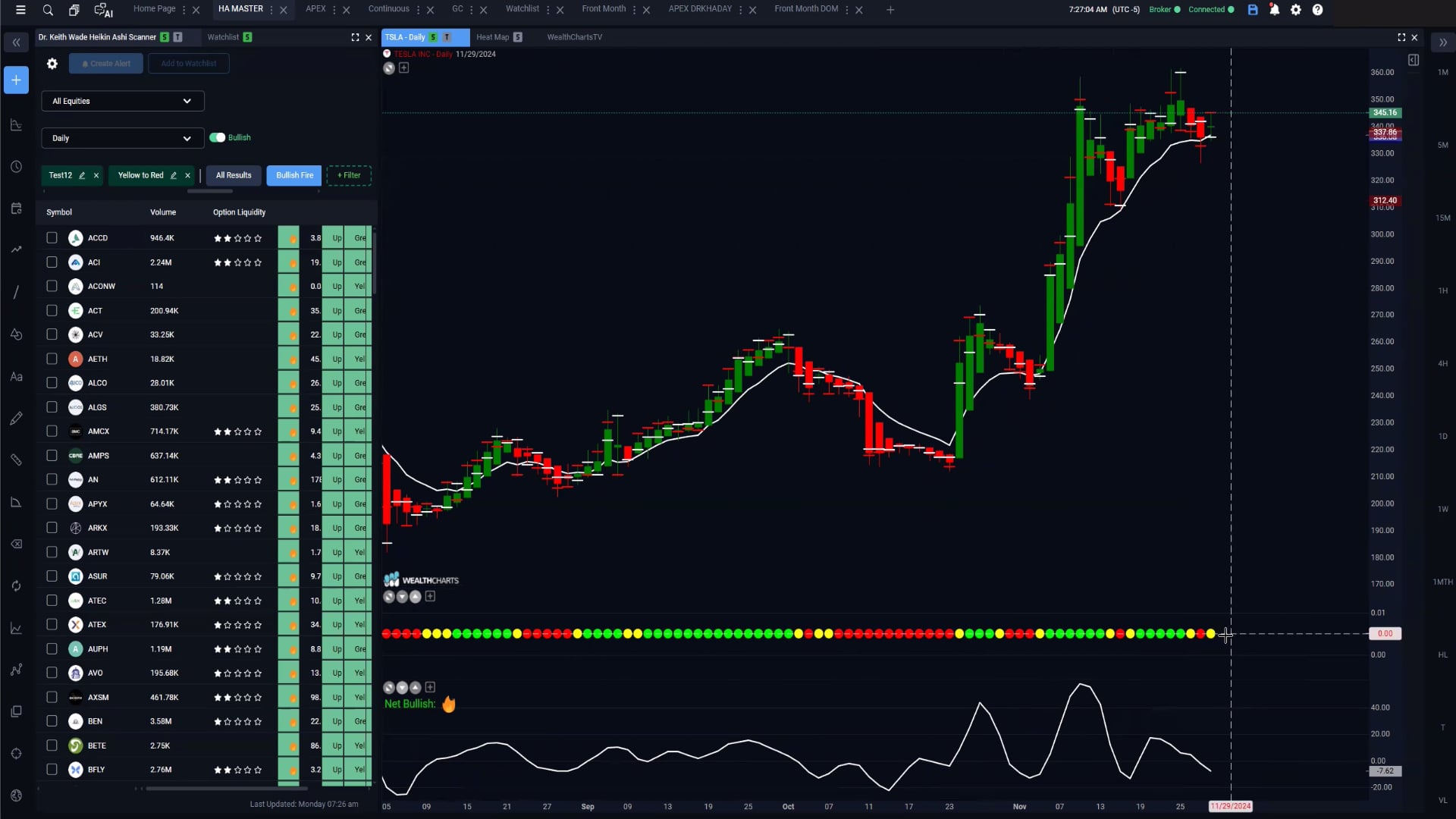The width and height of the screenshot is (1456, 819).
Task: Collapse the net bullish indicator chevron
Action: [x=402, y=688]
